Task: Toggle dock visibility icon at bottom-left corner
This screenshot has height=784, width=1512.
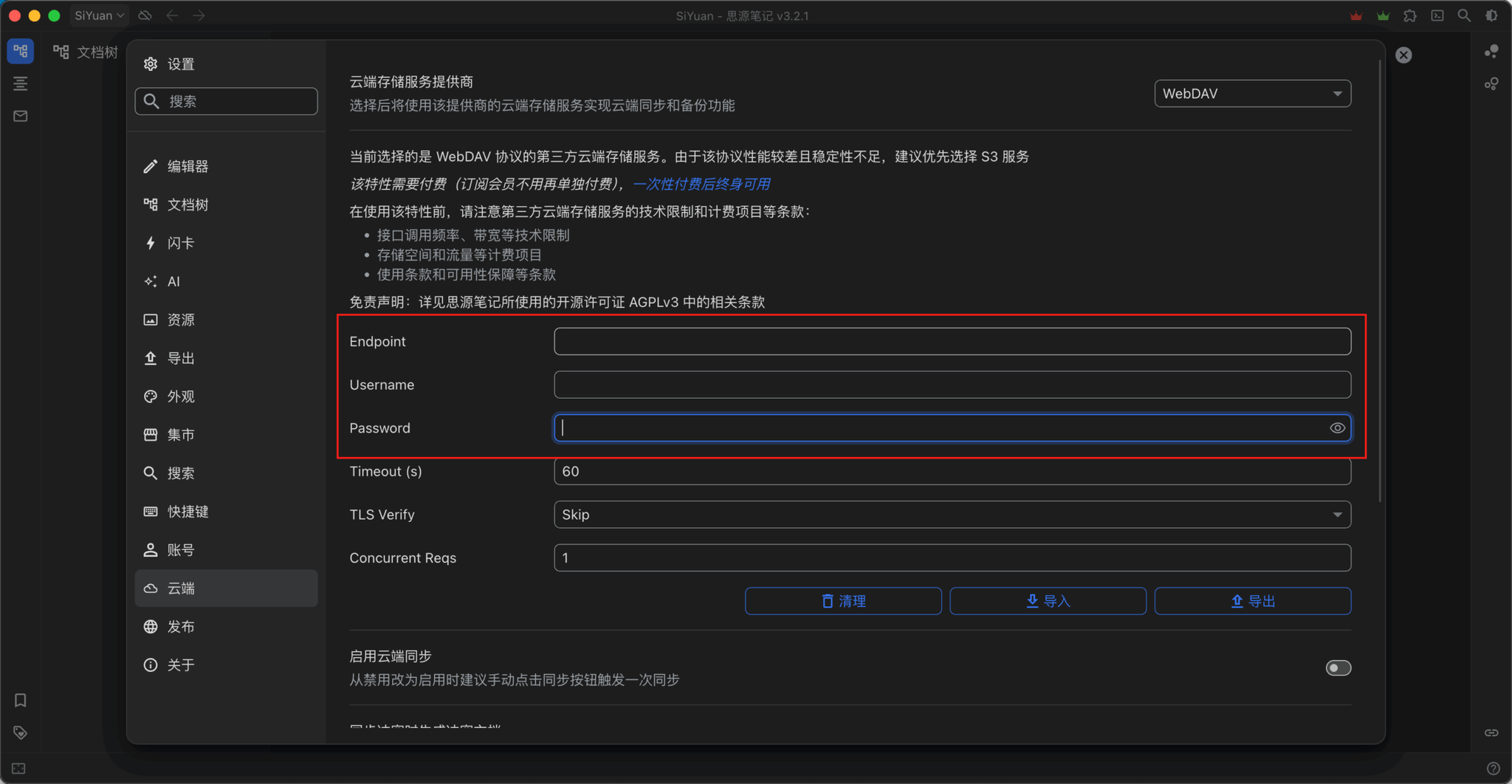Action: (19, 768)
